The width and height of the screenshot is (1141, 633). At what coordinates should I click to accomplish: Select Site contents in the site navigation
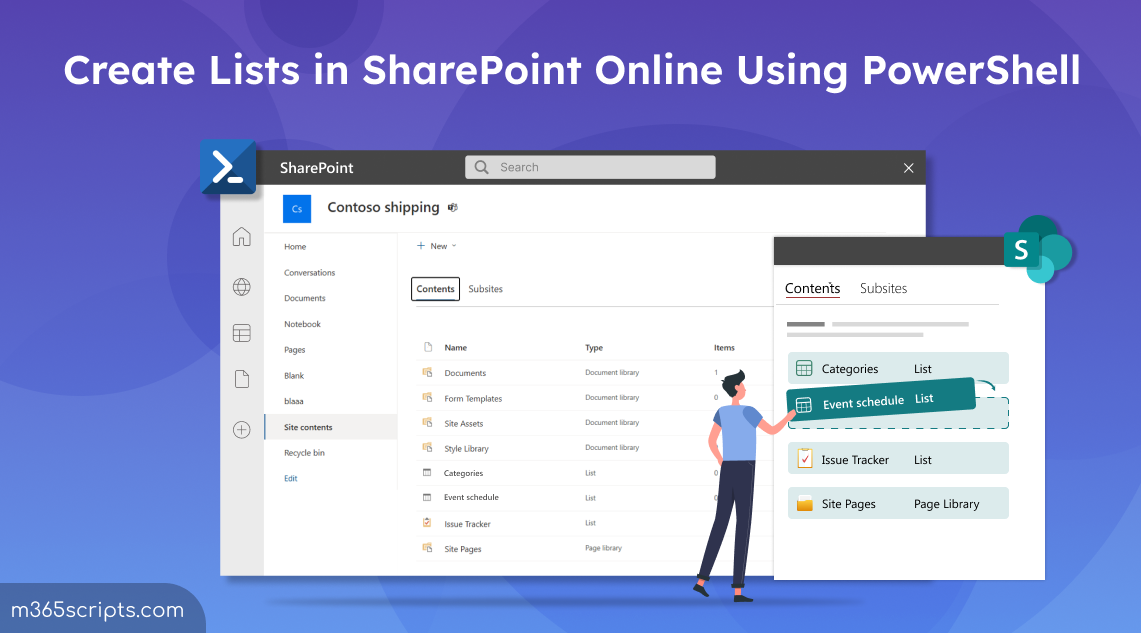click(x=331, y=427)
